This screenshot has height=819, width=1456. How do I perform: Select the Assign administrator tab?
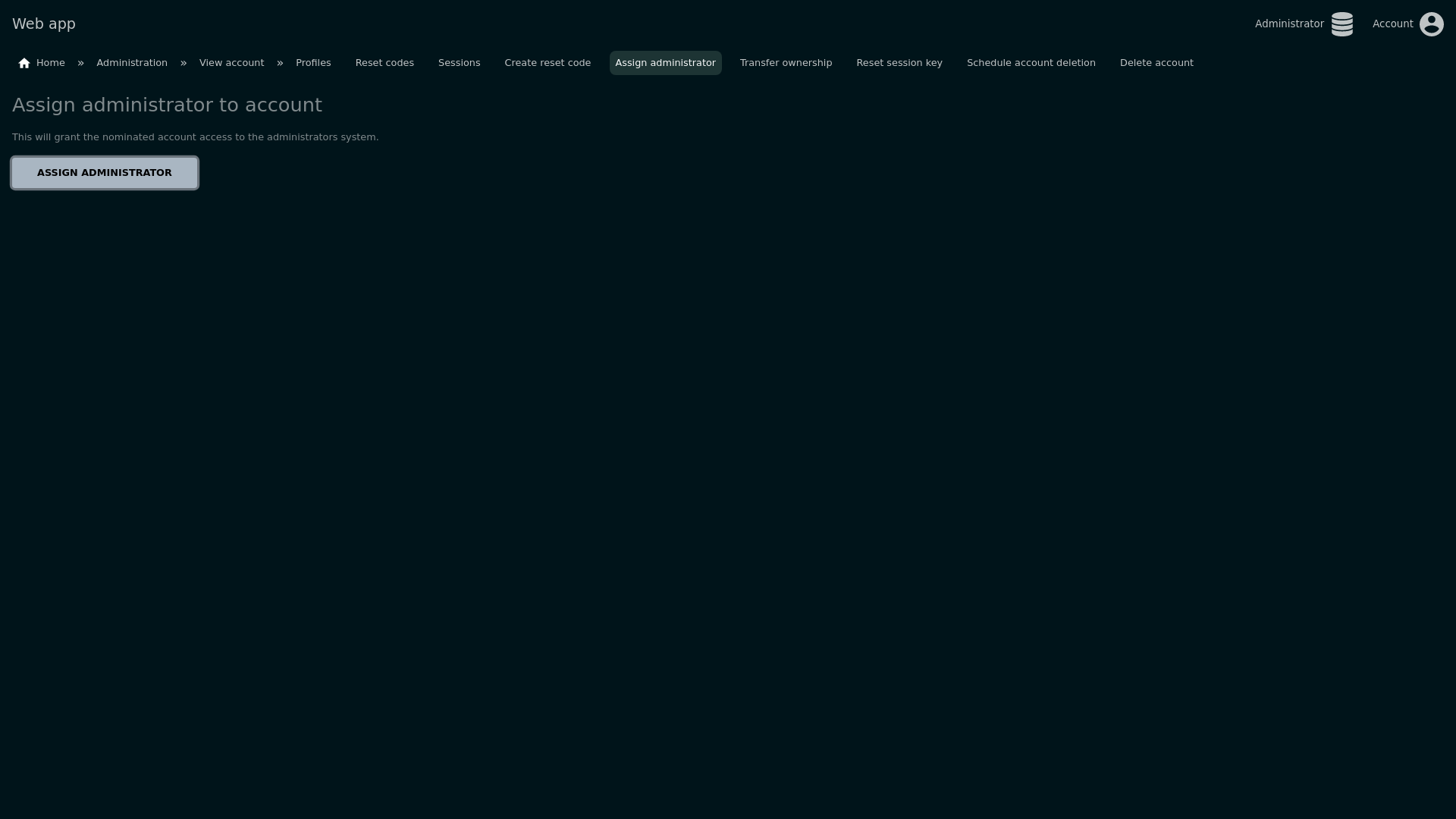coord(665,63)
